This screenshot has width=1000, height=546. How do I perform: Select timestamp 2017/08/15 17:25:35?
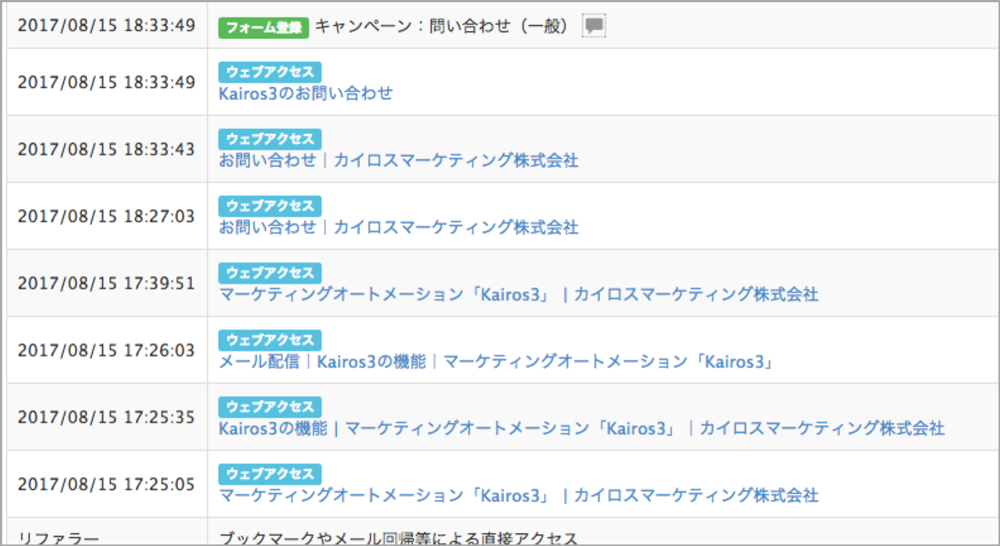[x=106, y=417]
